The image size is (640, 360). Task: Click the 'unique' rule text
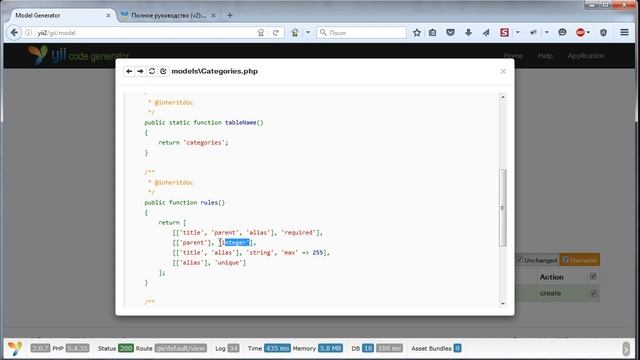click(x=228, y=262)
